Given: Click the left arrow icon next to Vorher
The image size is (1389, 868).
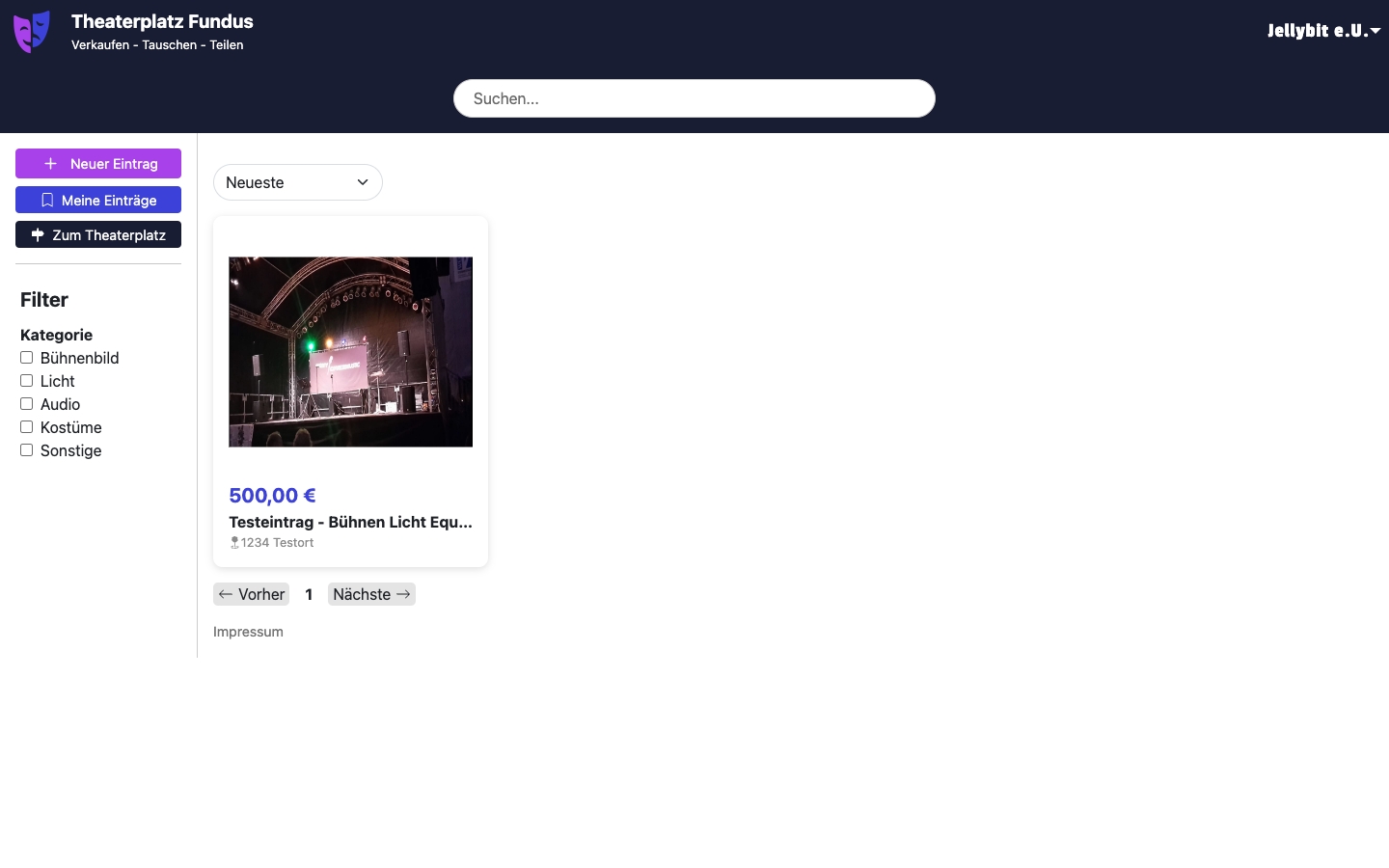Looking at the screenshot, I should point(226,595).
